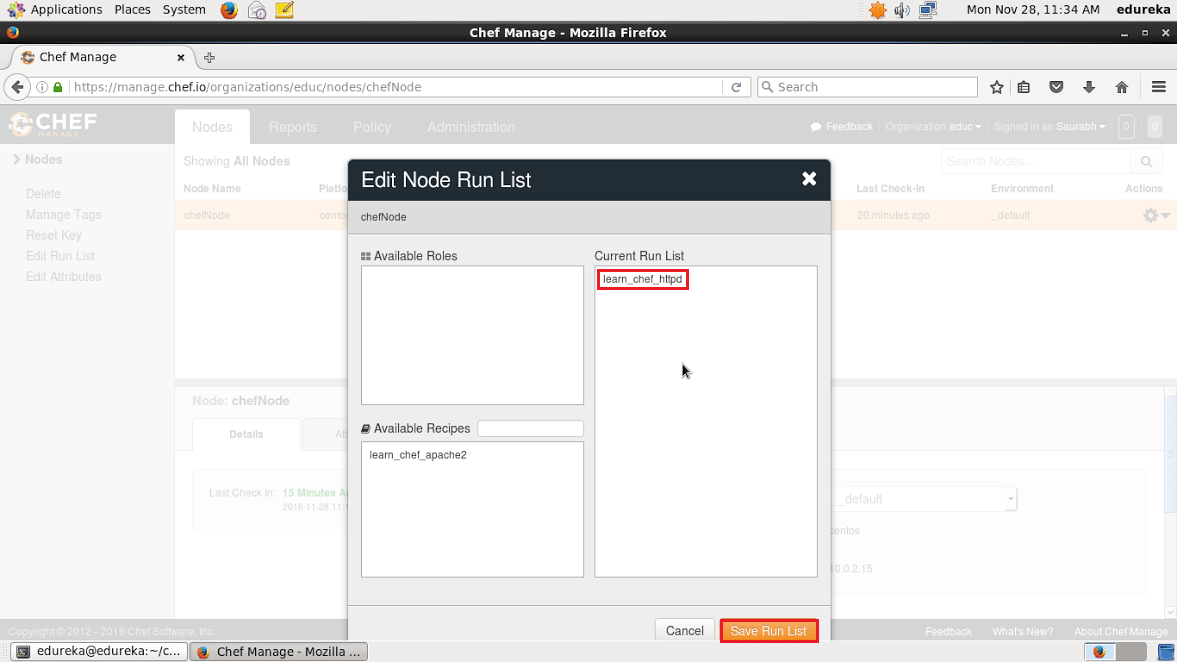Sort by Last Check-In column

pyautogui.click(x=890, y=188)
